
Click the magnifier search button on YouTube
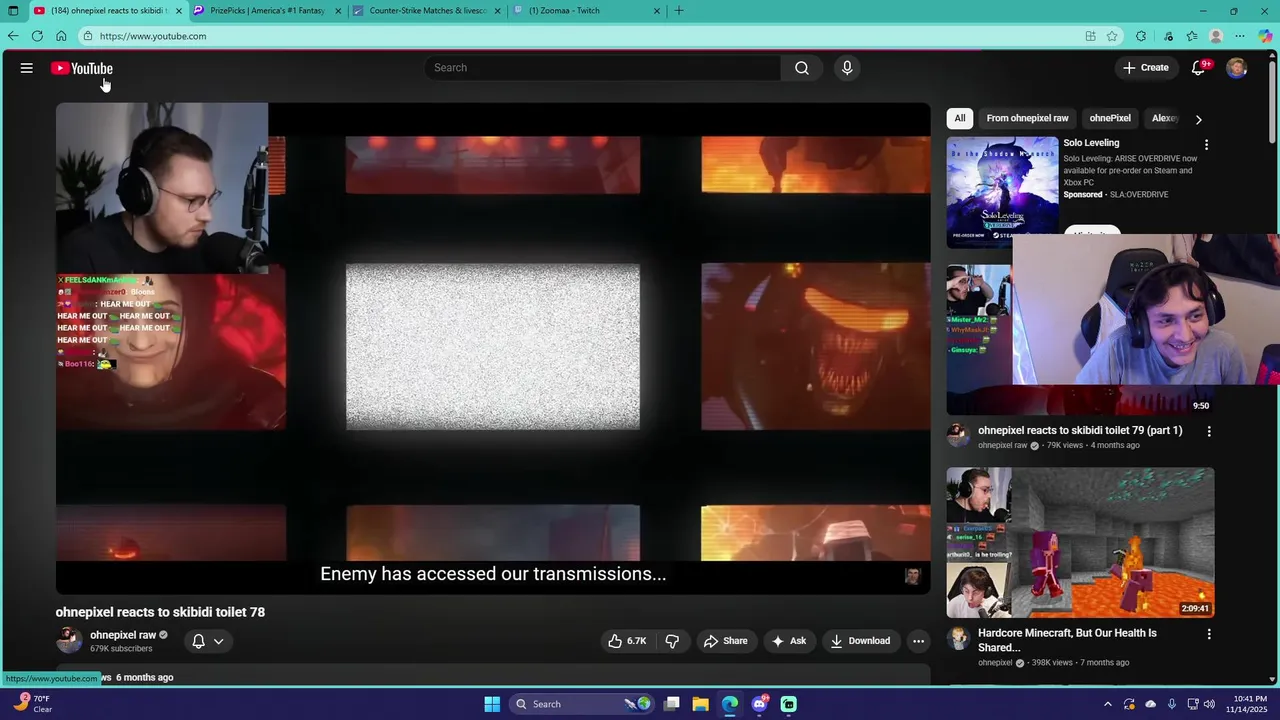pyautogui.click(x=802, y=68)
